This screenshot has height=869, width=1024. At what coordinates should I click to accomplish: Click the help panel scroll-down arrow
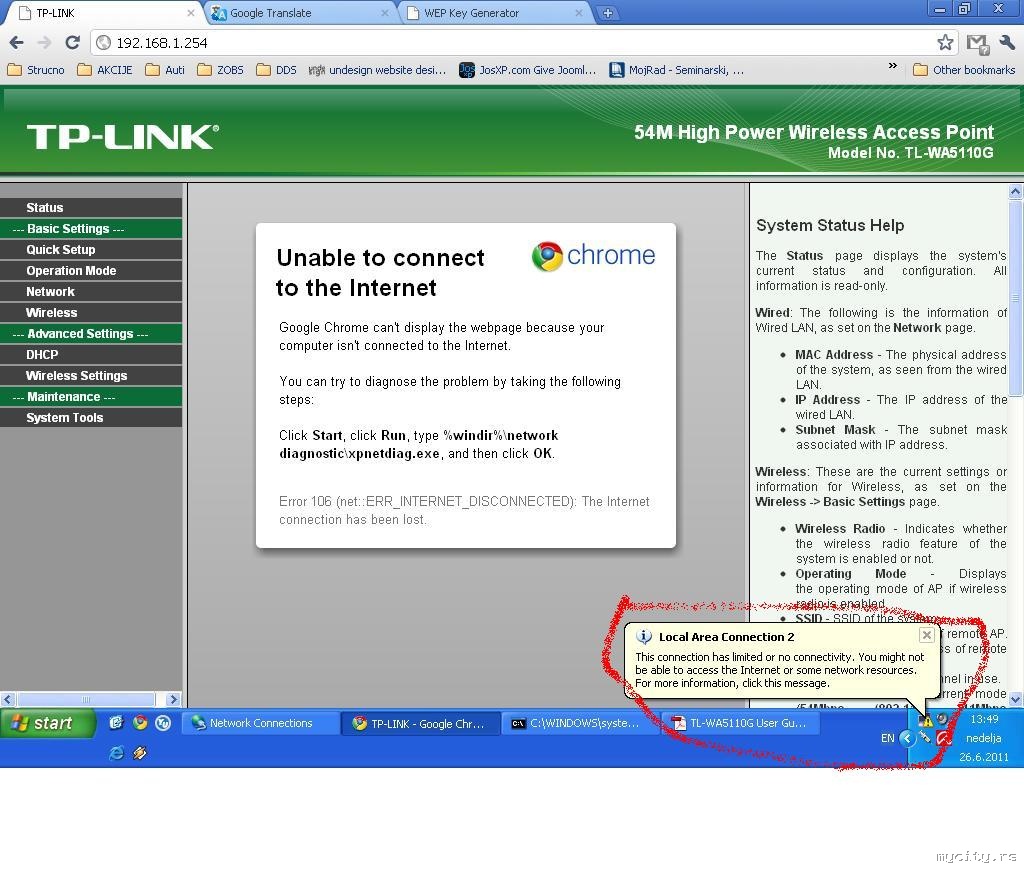pos(1015,699)
